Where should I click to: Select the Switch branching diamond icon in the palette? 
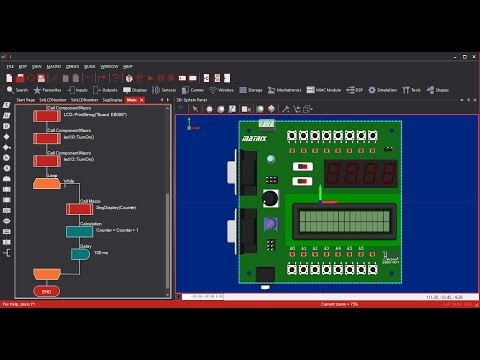tap(6, 147)
